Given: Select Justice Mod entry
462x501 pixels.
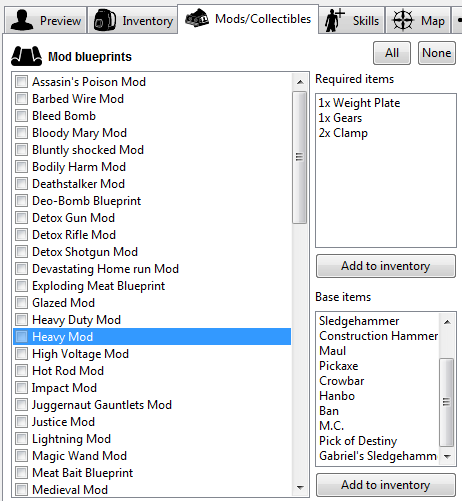Looking at the screenshot, I should point(152,422).
